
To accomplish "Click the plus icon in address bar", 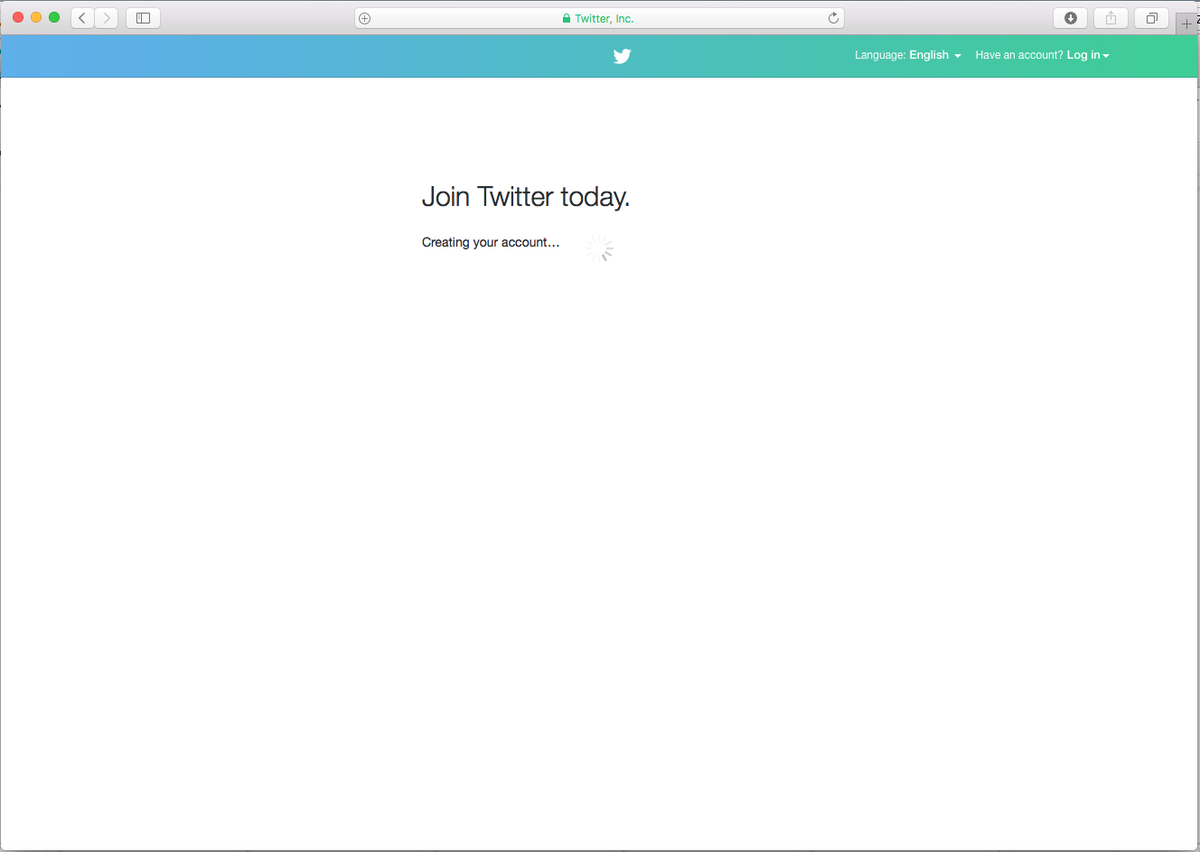I will (365, 18).
